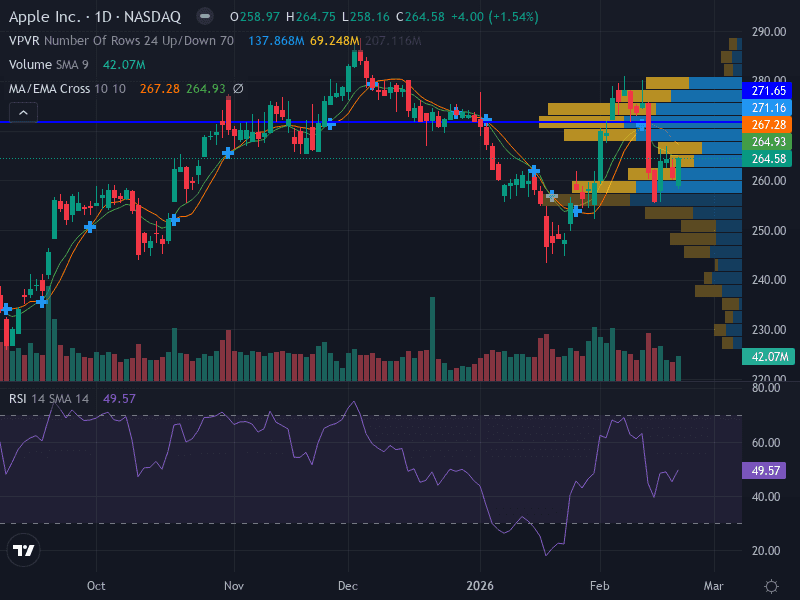Click the 240.00 price axis label
The height and width of the screenshot is (600, 800).
coord(769,280)
